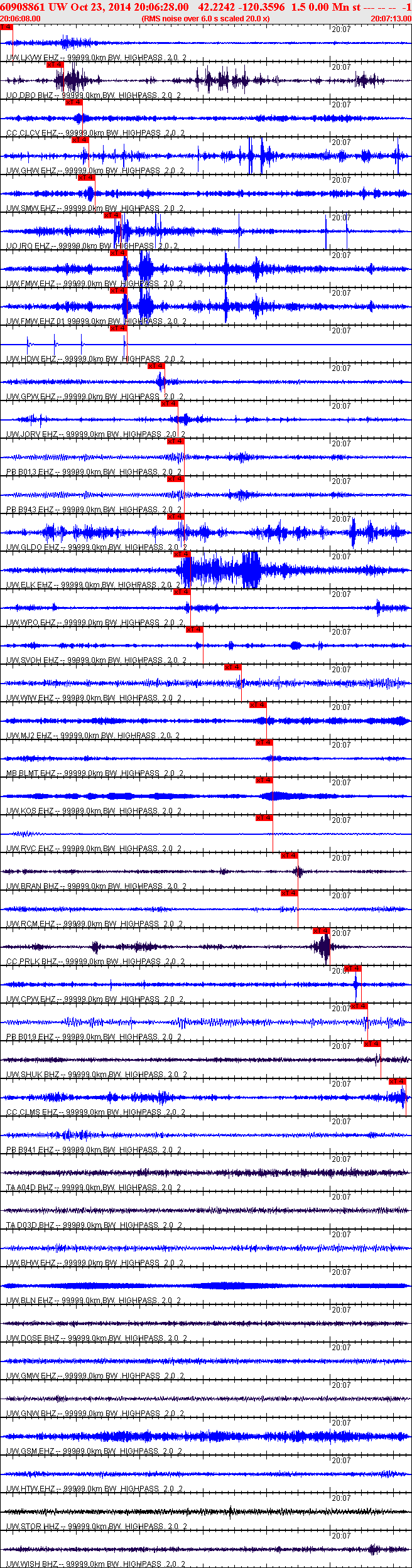Click the red pick flag on the UW.SMW trace
Screen dimensions: 412x1568
(x=87, y=178)
